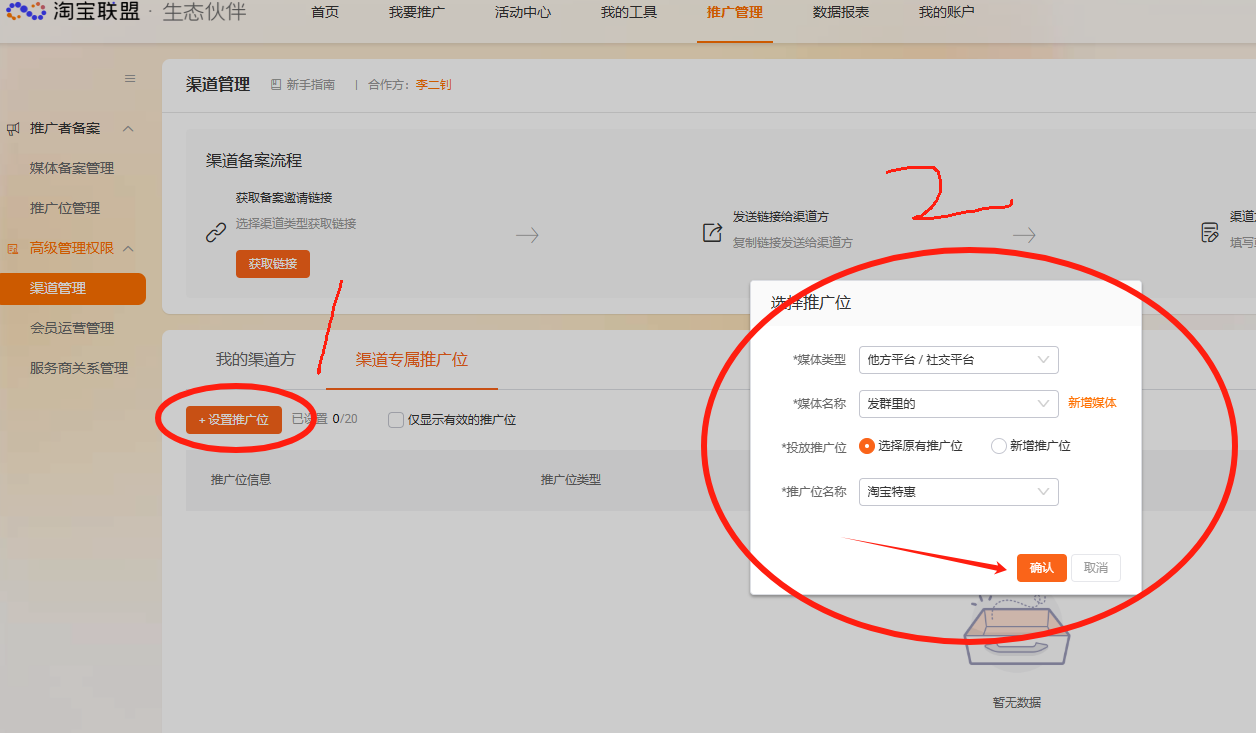This screenshot has height=733, width=1256.
Task: Click the book icon next to 新手指南
Action: [276, 85]
